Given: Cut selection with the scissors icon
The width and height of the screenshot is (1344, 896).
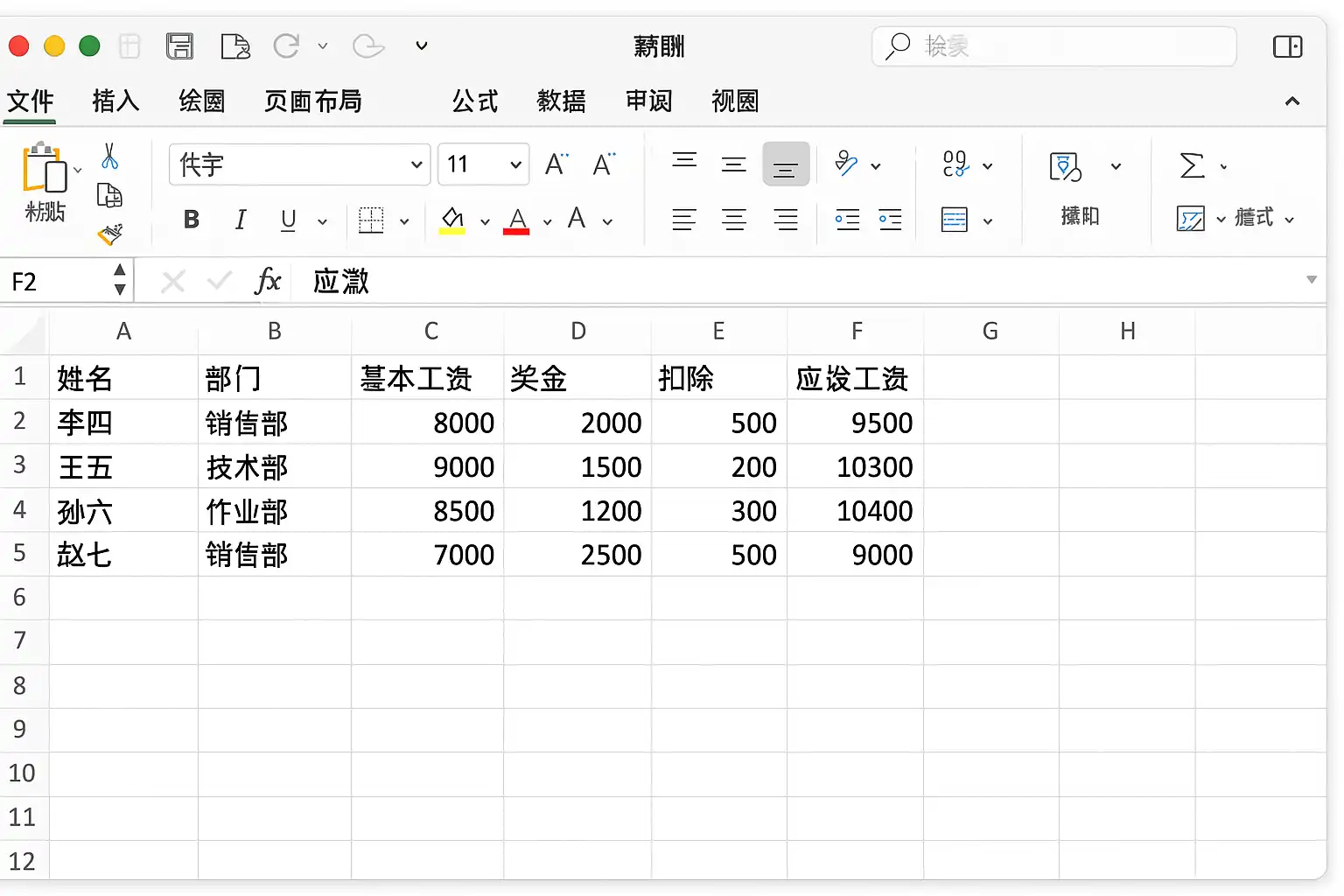Looking at the screenshot, I should [109, 157].
